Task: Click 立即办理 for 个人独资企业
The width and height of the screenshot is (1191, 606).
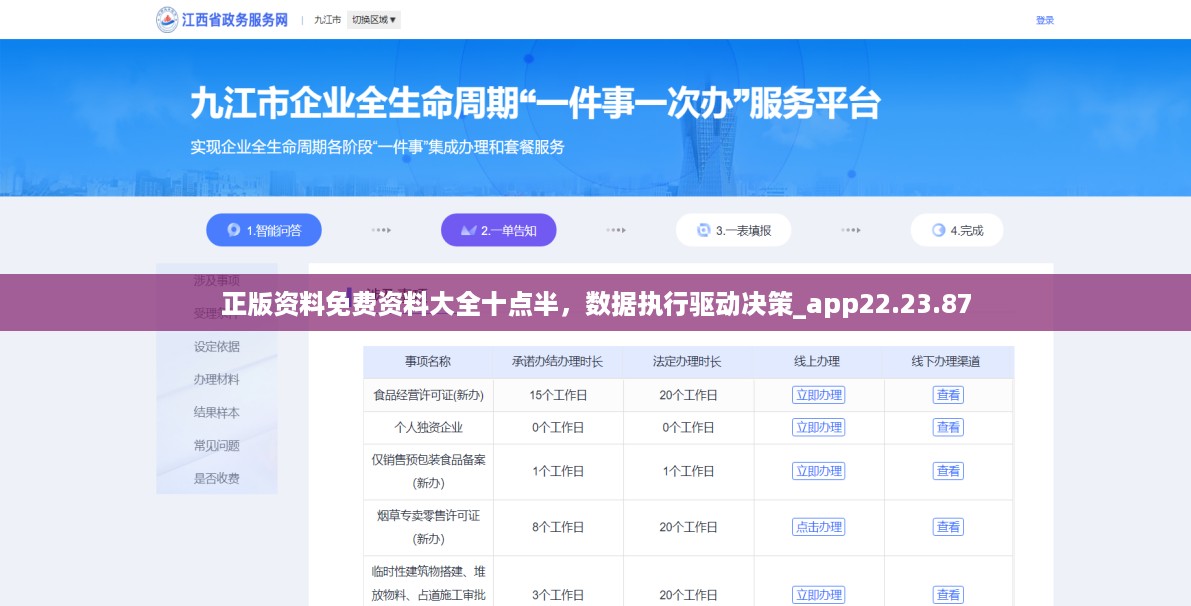Action: pyautogui.click(x=818, y=428)
